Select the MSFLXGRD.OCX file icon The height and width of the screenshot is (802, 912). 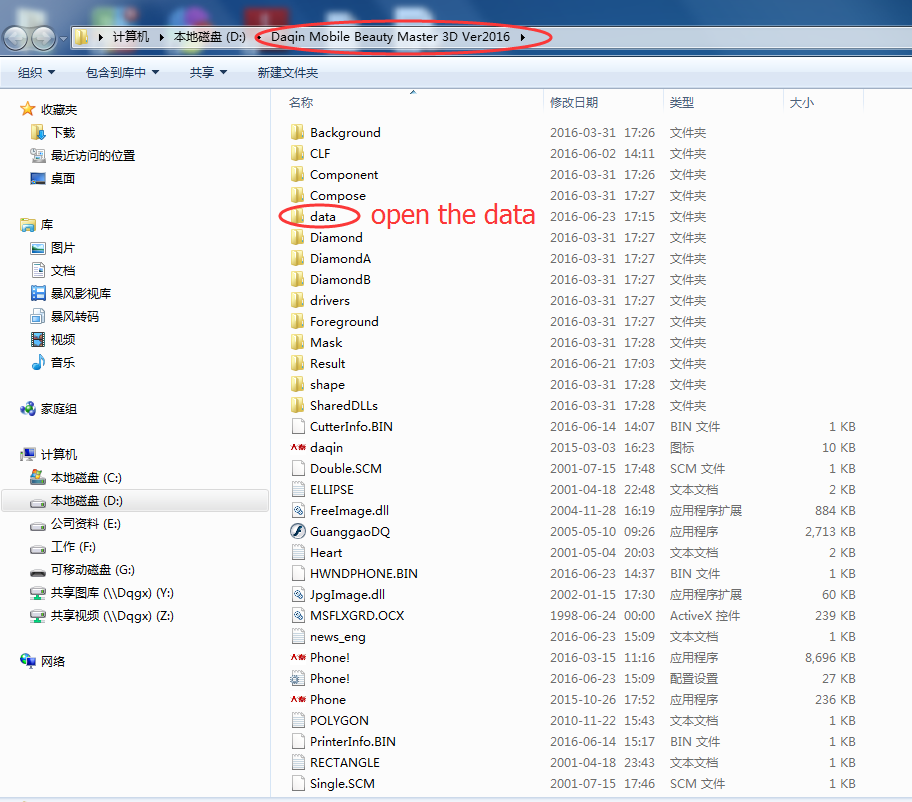point(298,615)
